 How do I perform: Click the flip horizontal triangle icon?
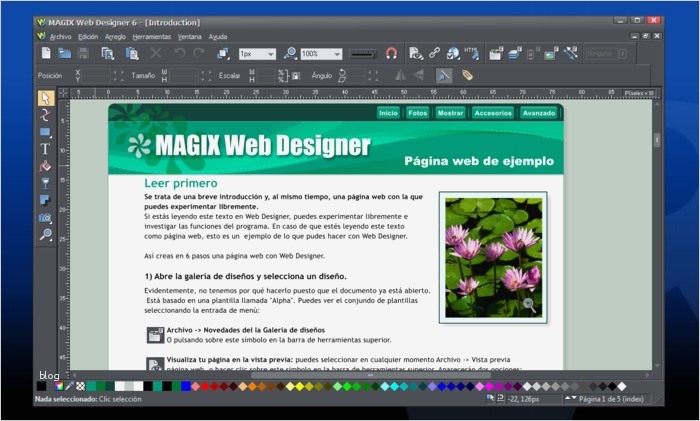pyautogui.click(x=400, y=75)
